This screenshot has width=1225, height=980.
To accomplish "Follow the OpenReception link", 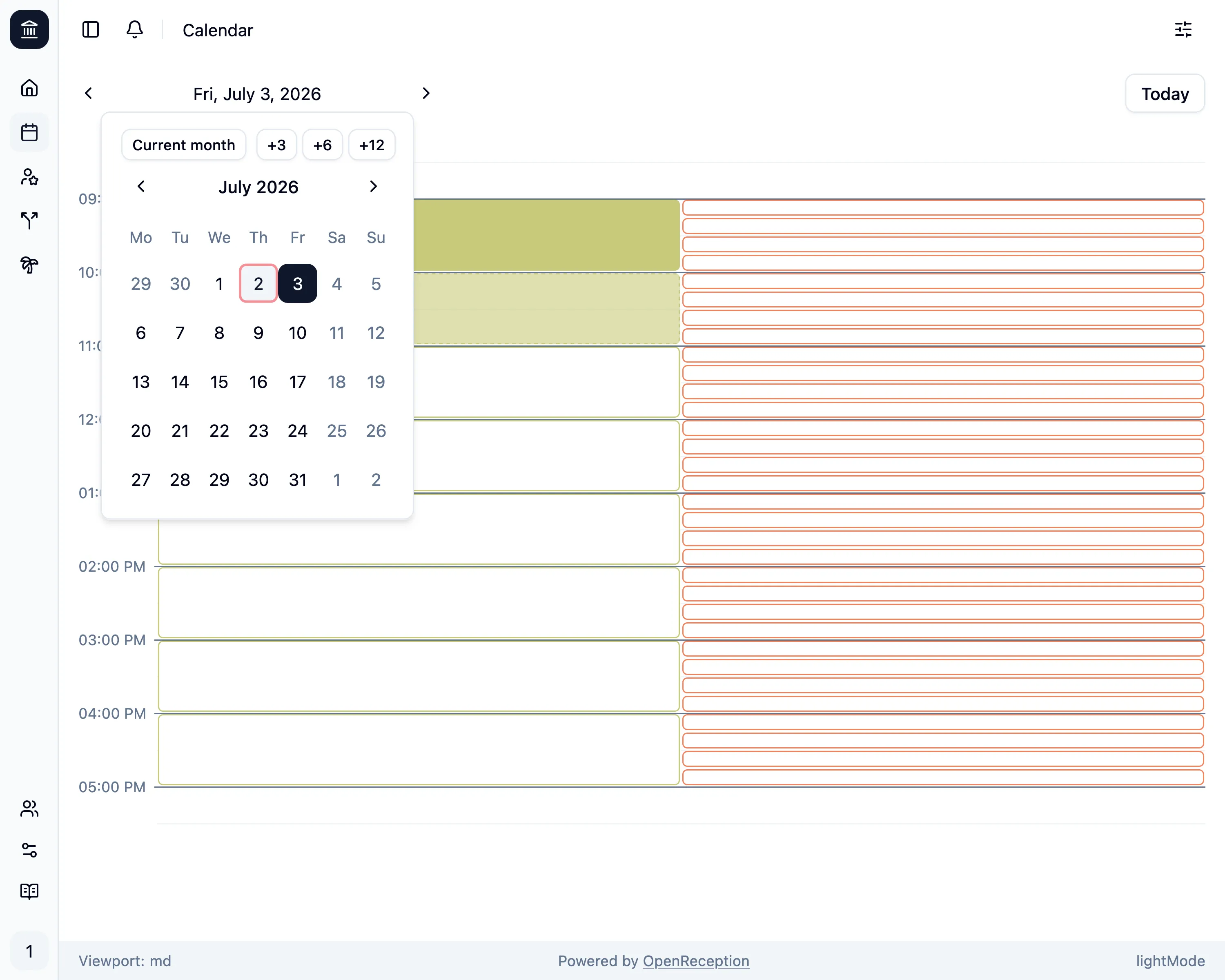I will (696, 961).
